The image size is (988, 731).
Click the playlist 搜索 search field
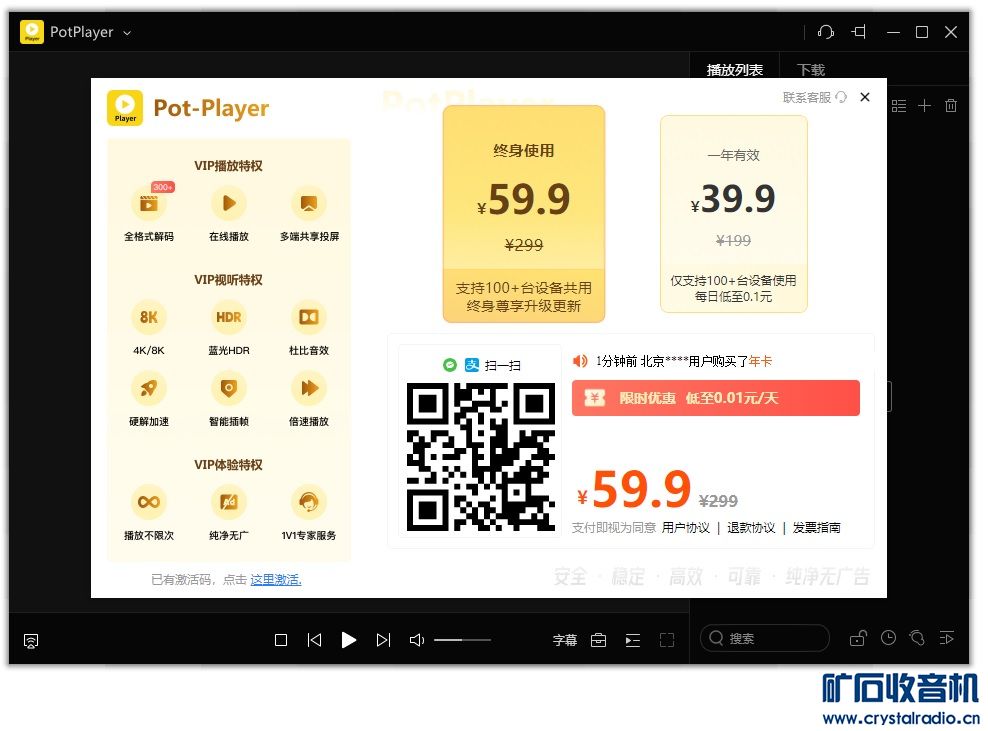coord(765,638)
